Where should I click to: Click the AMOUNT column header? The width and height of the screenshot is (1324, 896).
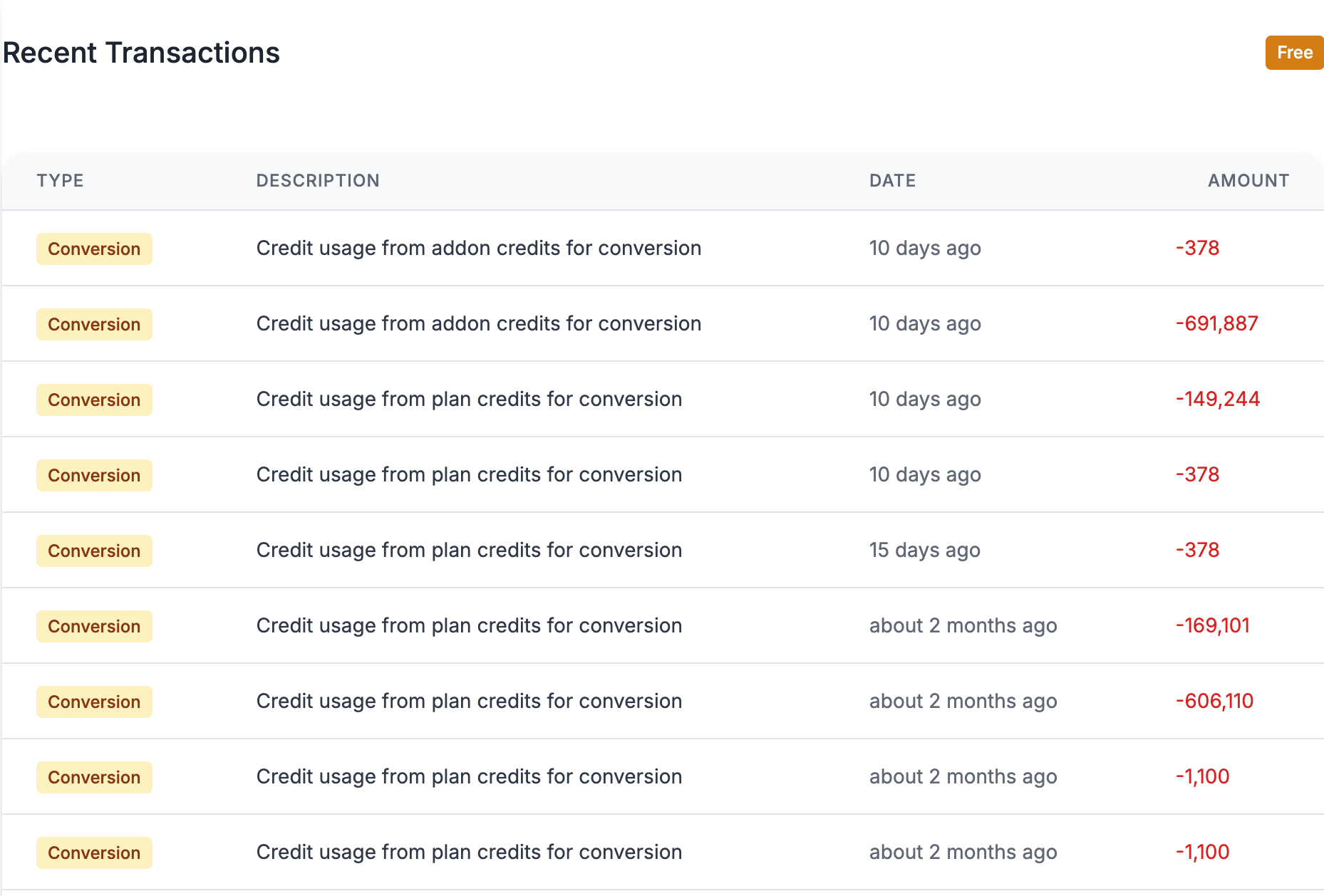(1248, 181)
